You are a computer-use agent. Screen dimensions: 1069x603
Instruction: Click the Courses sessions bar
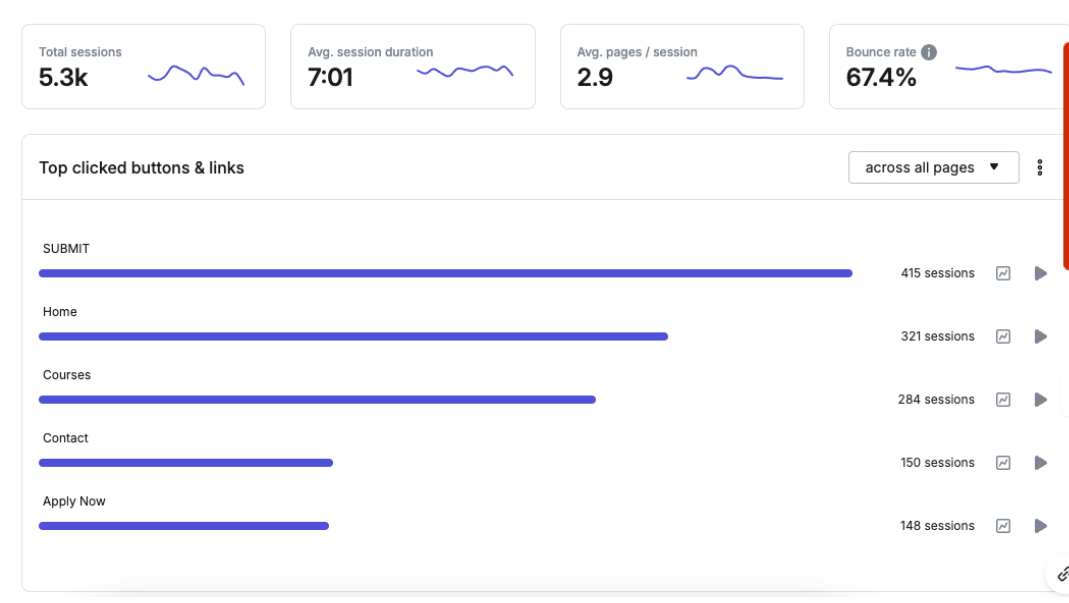pyautogui.click(x=317, y=399)
